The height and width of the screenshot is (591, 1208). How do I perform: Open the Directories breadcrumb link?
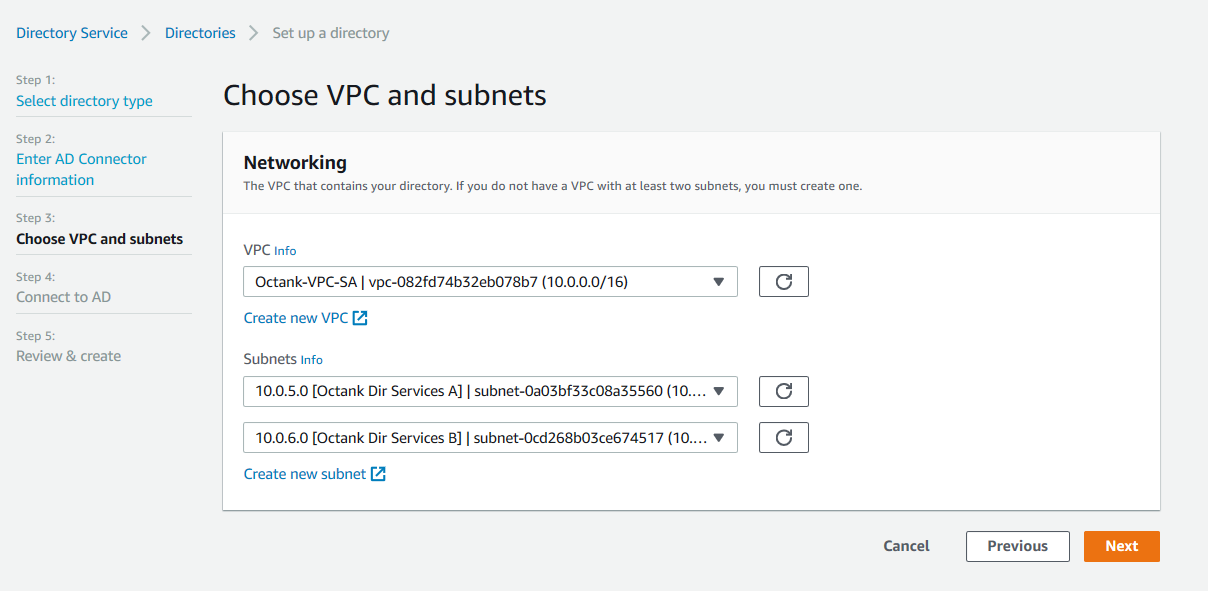(200, 33)
